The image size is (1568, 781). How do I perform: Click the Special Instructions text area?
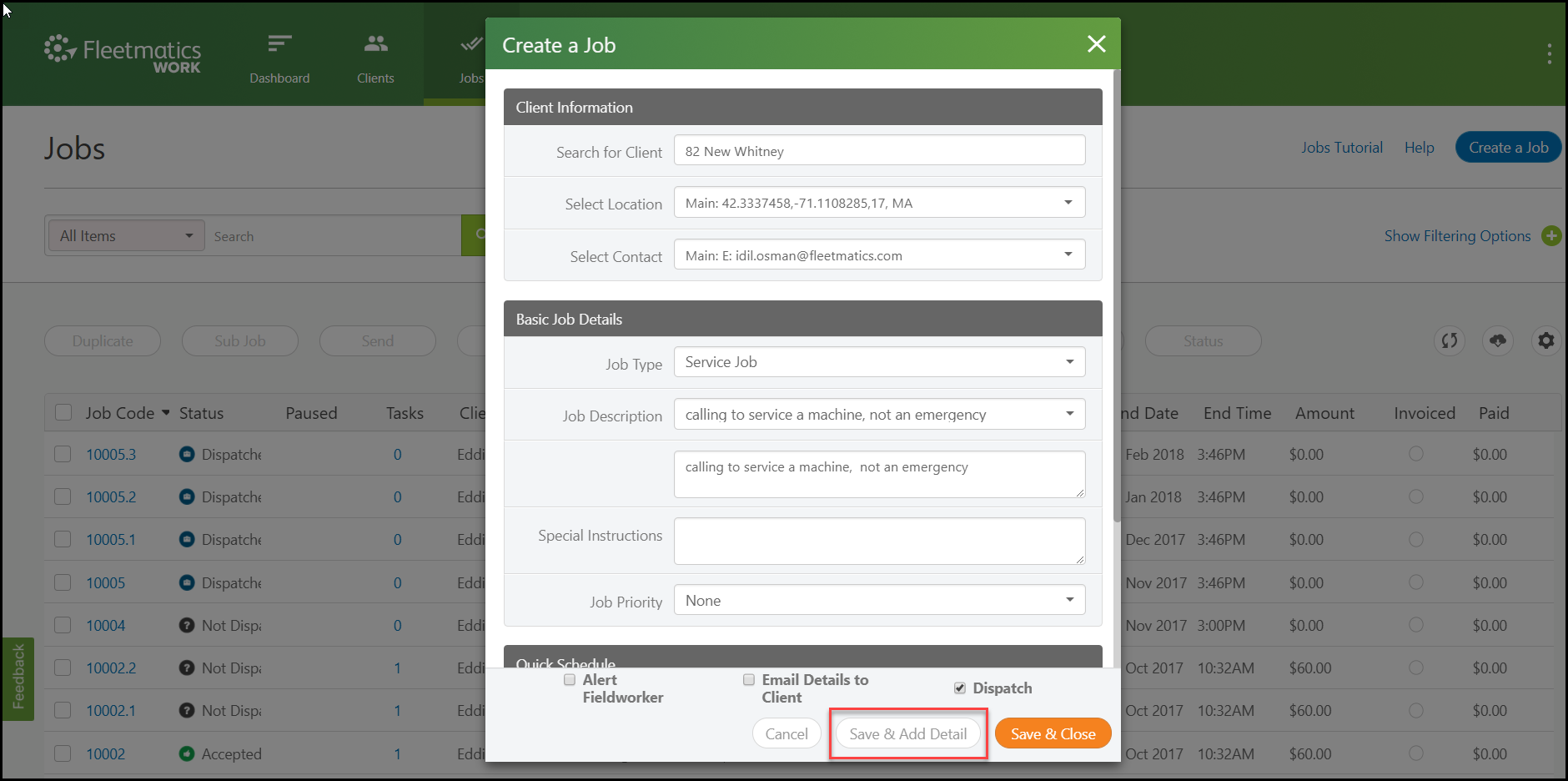point(879,541)
